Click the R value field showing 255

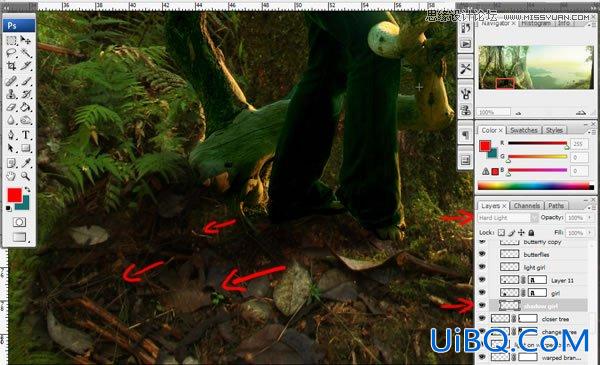(579, 144)
